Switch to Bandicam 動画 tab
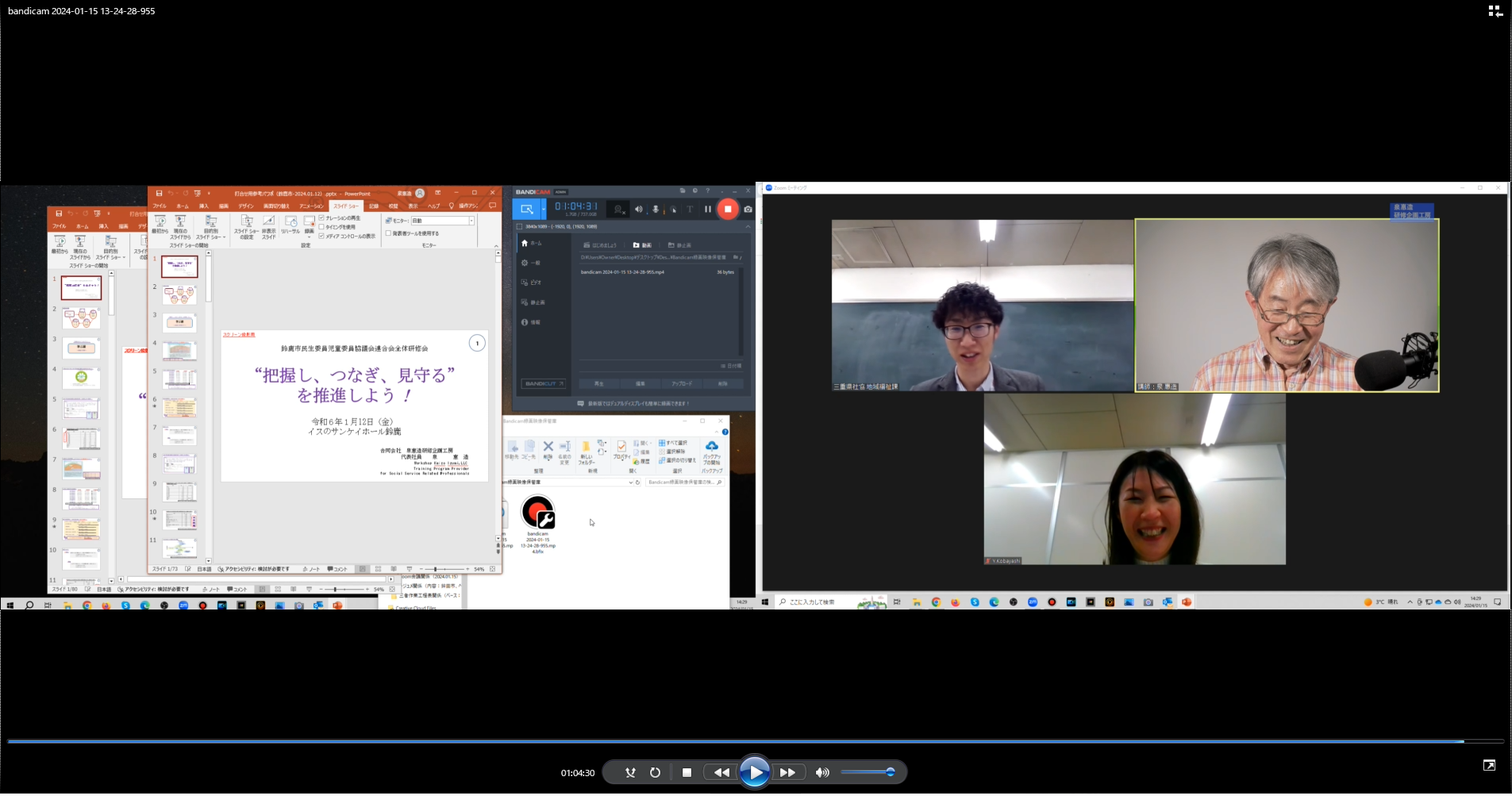Viewport: 1512px width, 796px height. tap(642, 245)
